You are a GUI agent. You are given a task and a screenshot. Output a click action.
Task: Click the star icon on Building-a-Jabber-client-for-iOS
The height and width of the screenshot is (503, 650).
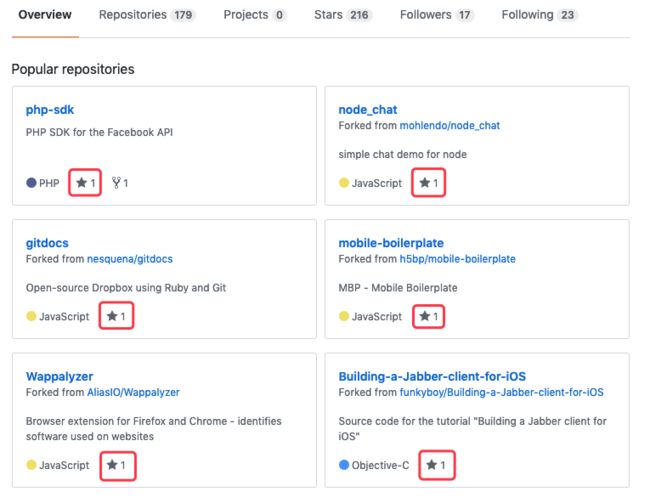(432, 465)
